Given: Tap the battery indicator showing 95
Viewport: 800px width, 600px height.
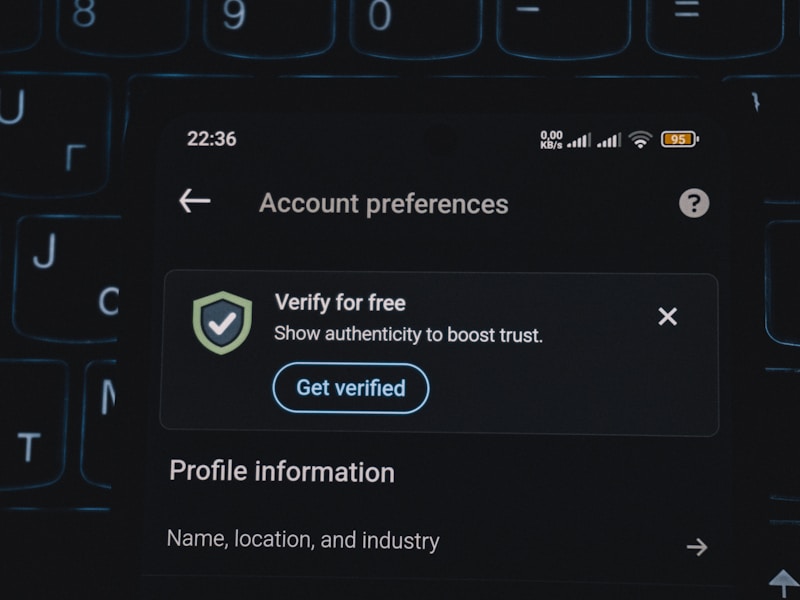Looking at the screenshot, I should (680, 139).
